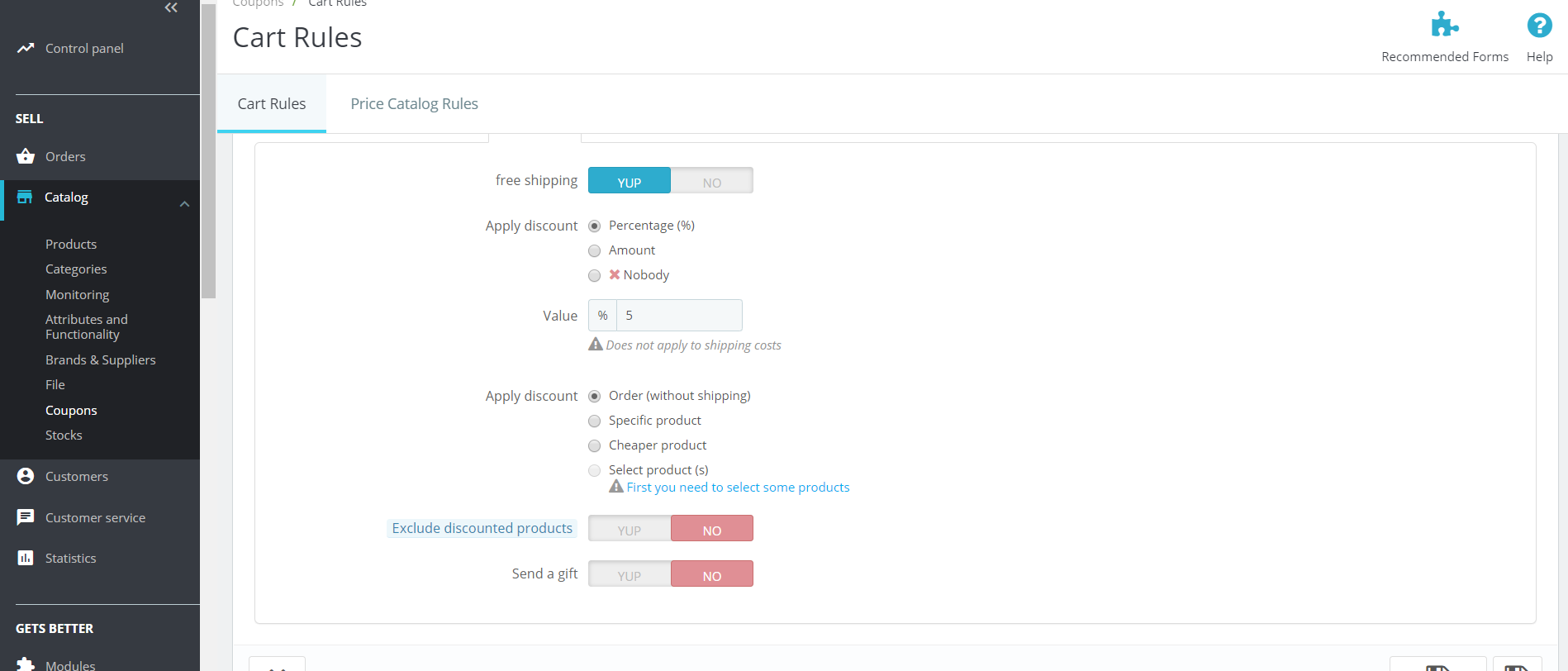Screen dimensions: 1568x671
Task: Open Modules menu item
Action: coord(70,664)
